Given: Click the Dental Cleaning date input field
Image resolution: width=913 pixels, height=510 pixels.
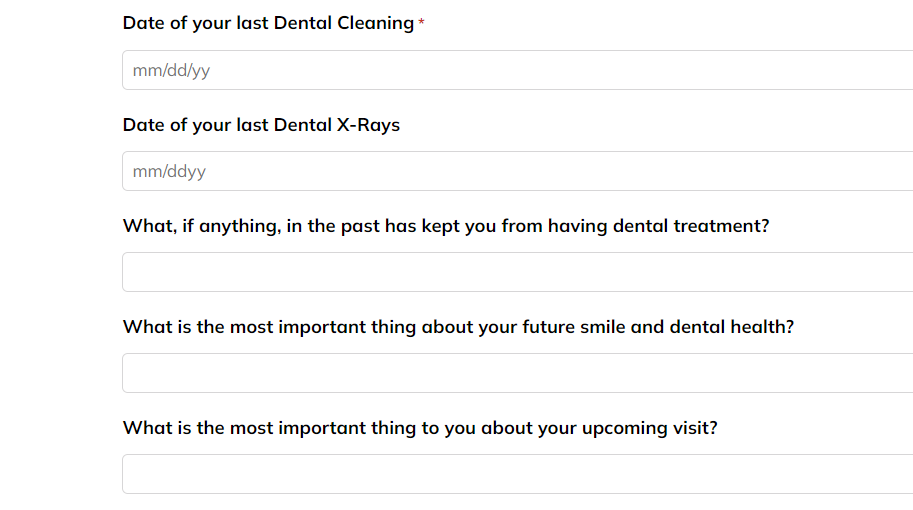Looking at the screenshot, I should [518, 70].
